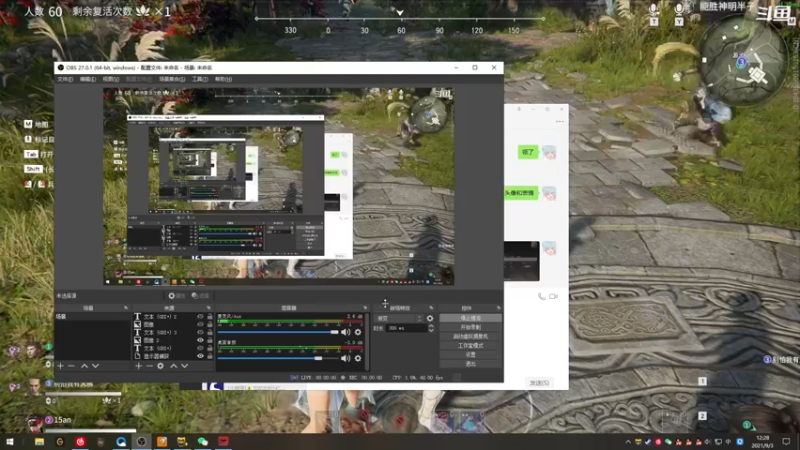The height and width of the screenshot is (450, 800).
Task: Toggle lock on 文本 (GDI+) 2 source
Action: [210, 317]
